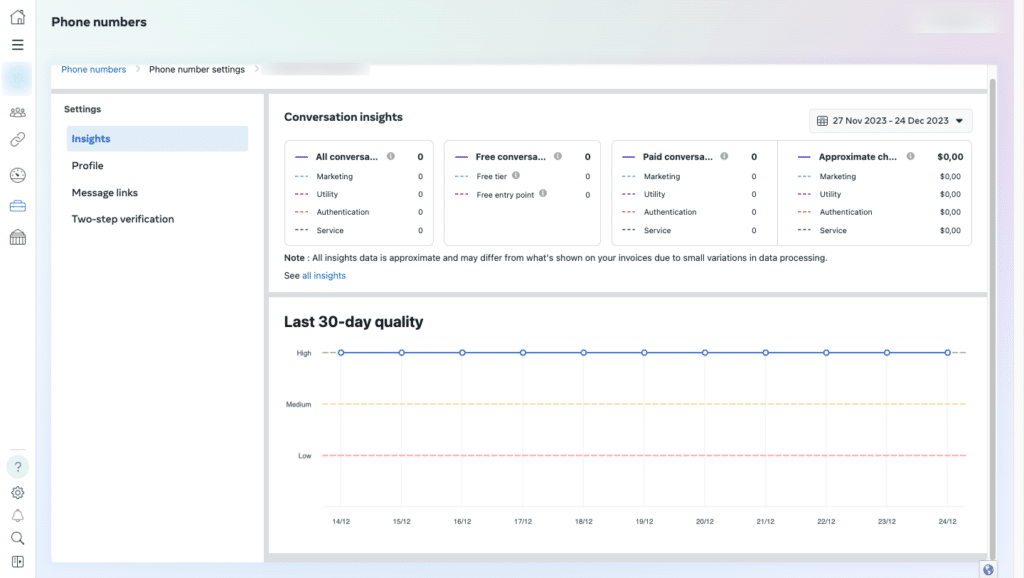This screenshot has width=1024, height=578.
Task: Open the date range dropdown
Action: (x=890, y=121)
